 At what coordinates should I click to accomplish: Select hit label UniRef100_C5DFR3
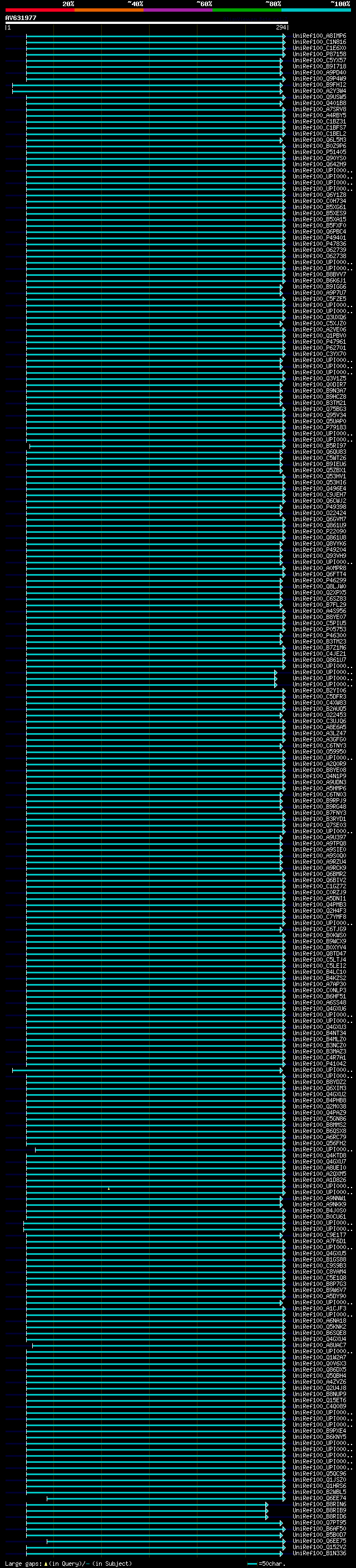click(x=319, y=696)
